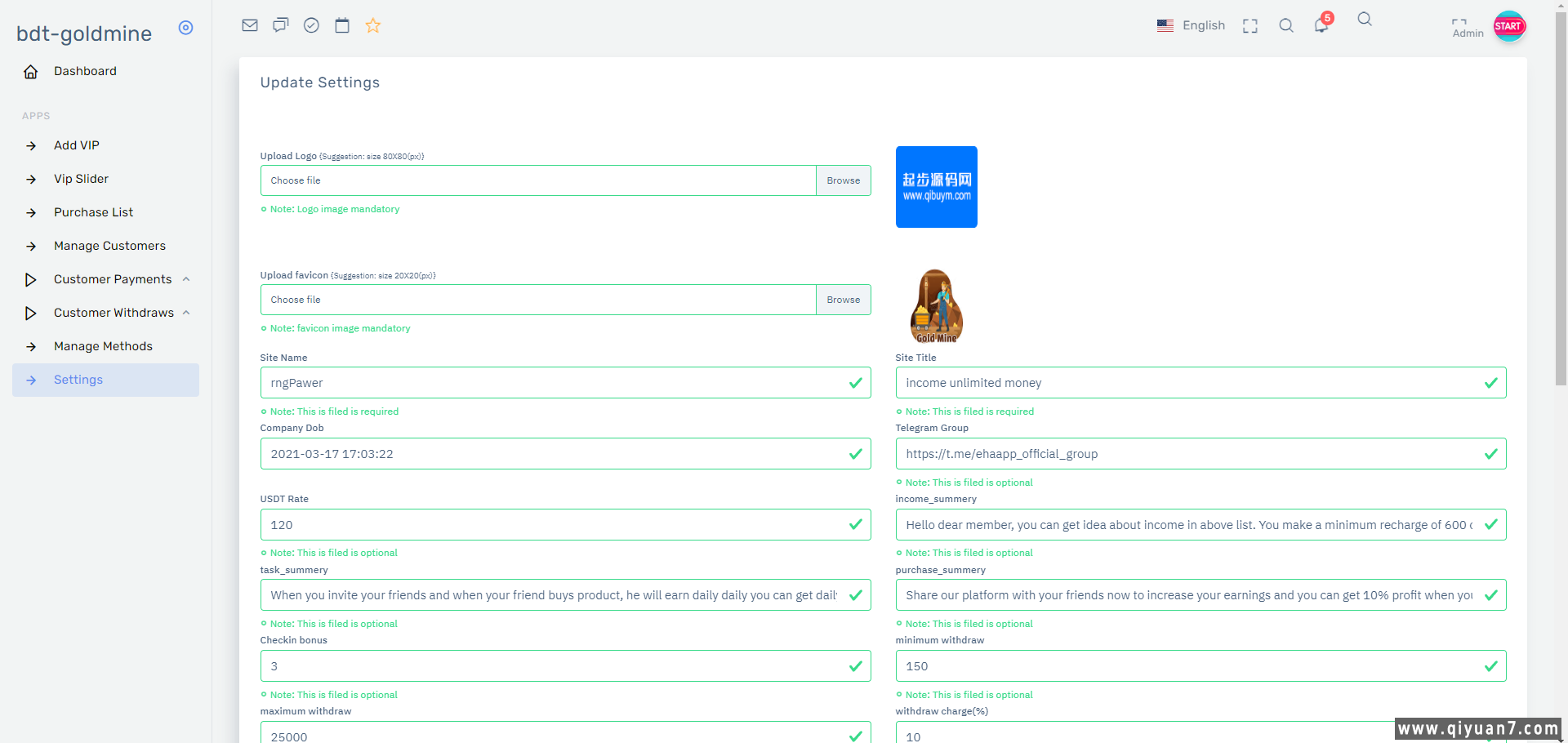Image resolution: width=1568 pixels, height=743 pixels.
Task: Click the Dashboard home icon
Action: click(31, 72)
